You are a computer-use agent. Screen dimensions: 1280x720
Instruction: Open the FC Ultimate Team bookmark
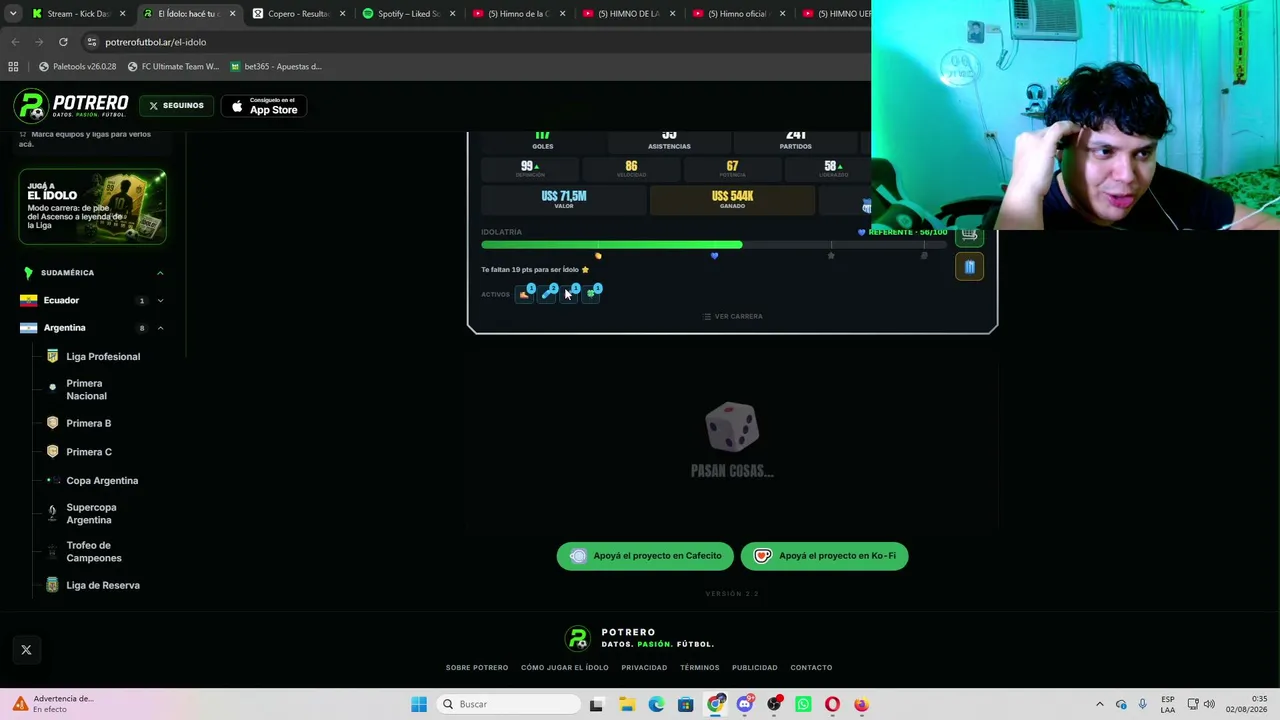[x=173, y=67]
